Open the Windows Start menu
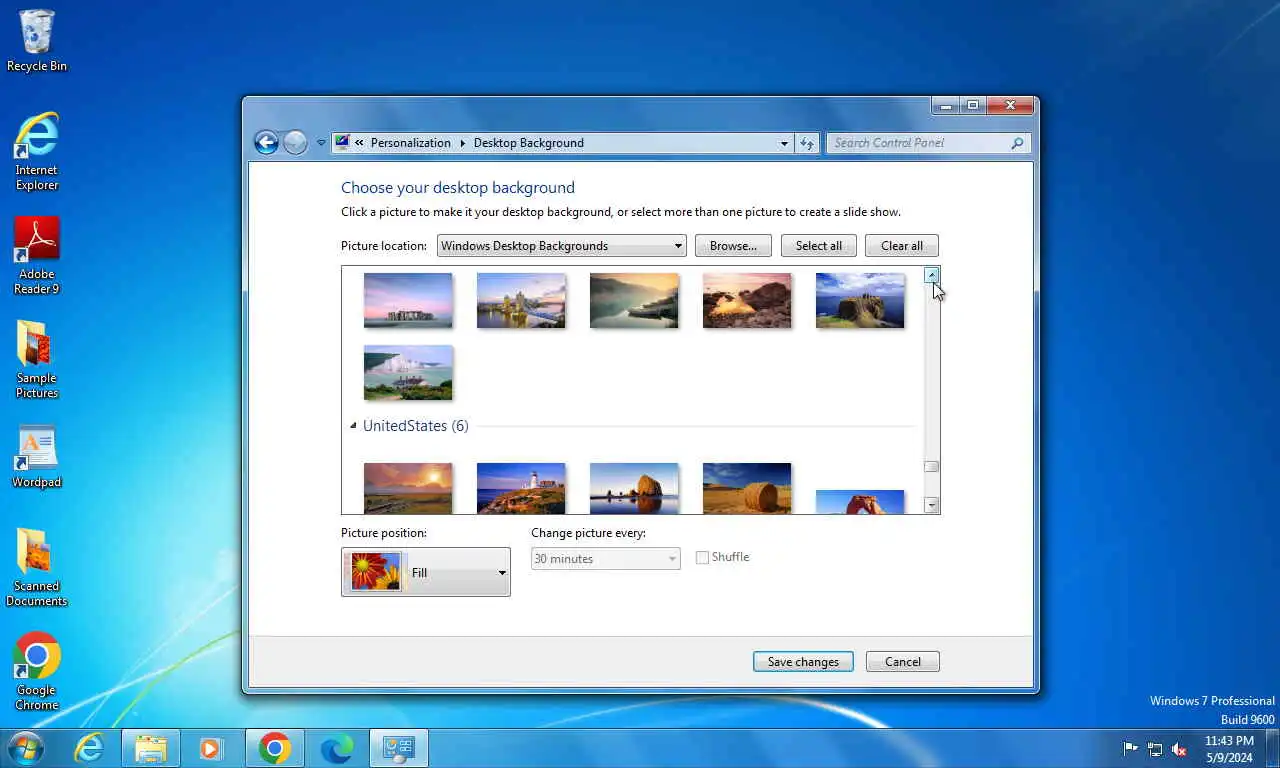The image size is (1280, 768). 25,748
